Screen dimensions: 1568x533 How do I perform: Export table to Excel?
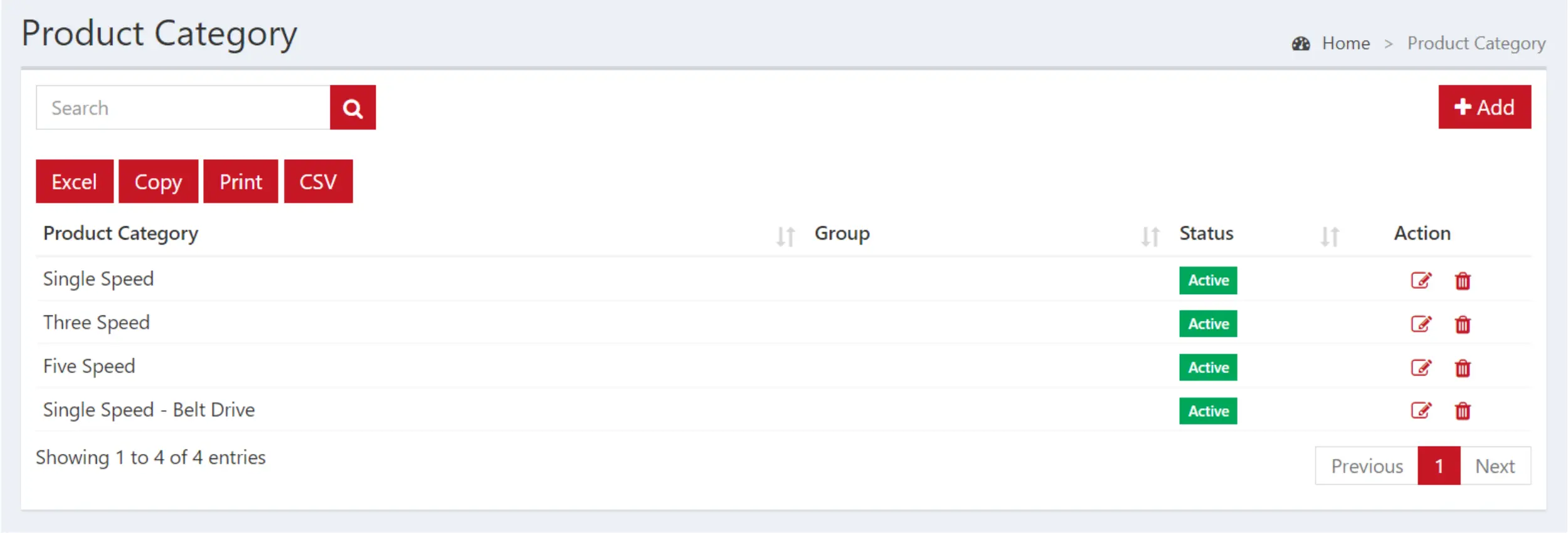click(74, 182)
